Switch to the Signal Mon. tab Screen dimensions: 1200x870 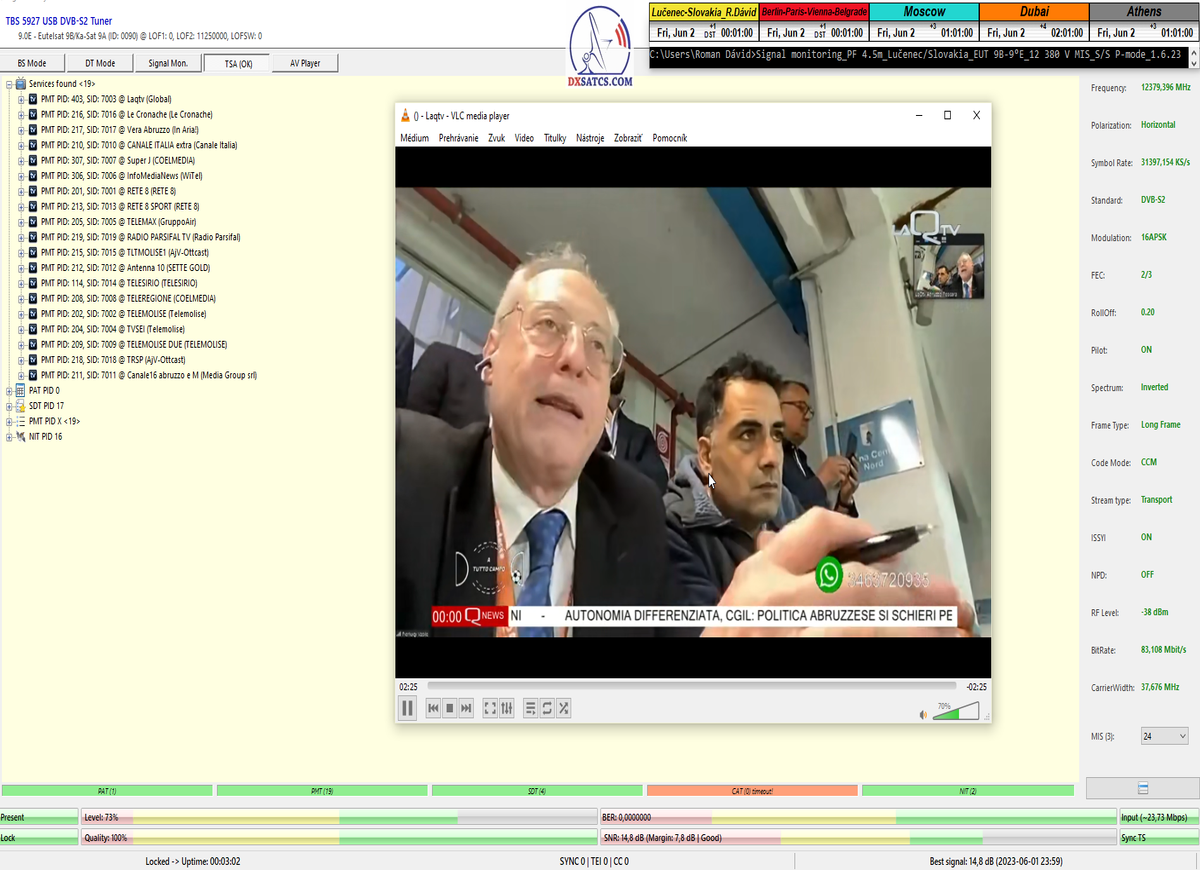tap(167, 63)
